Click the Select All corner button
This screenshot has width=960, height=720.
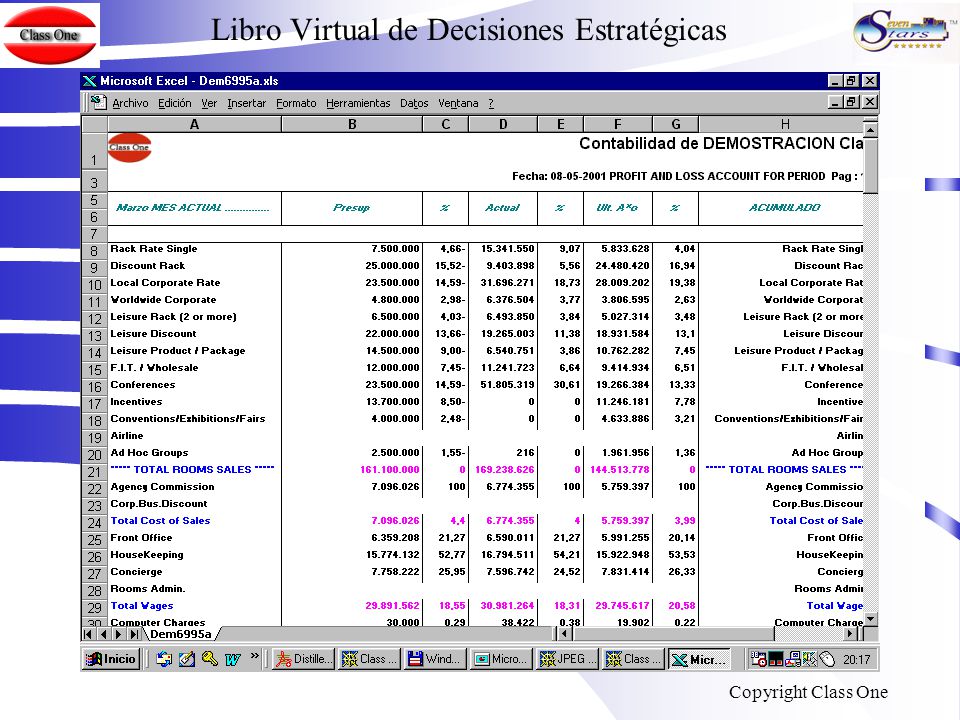(x=94, y=124)
